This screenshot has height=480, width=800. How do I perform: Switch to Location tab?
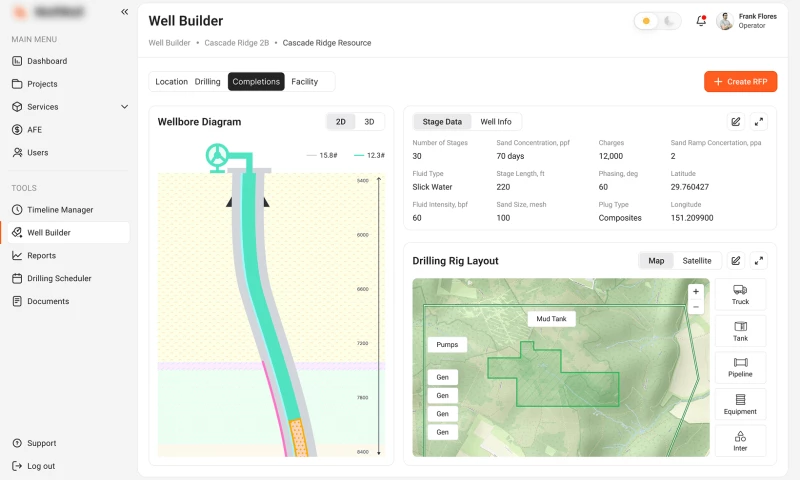pos(171,82)
